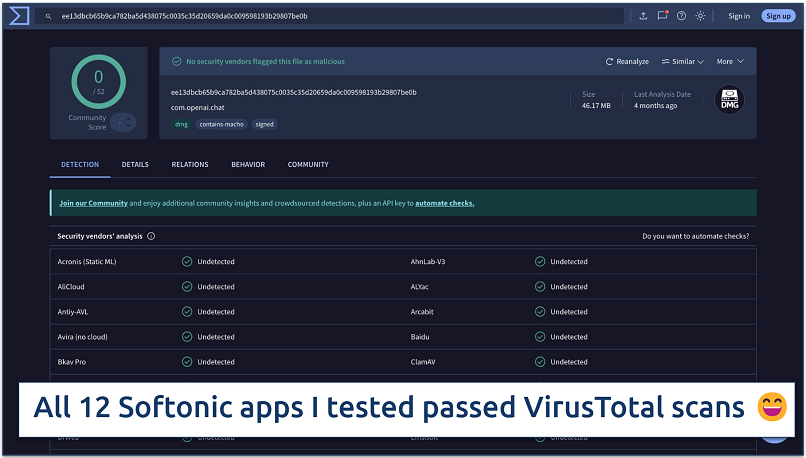Open the notifications chat icon
This screenshot has height=458, width=806.
[662, 15]
